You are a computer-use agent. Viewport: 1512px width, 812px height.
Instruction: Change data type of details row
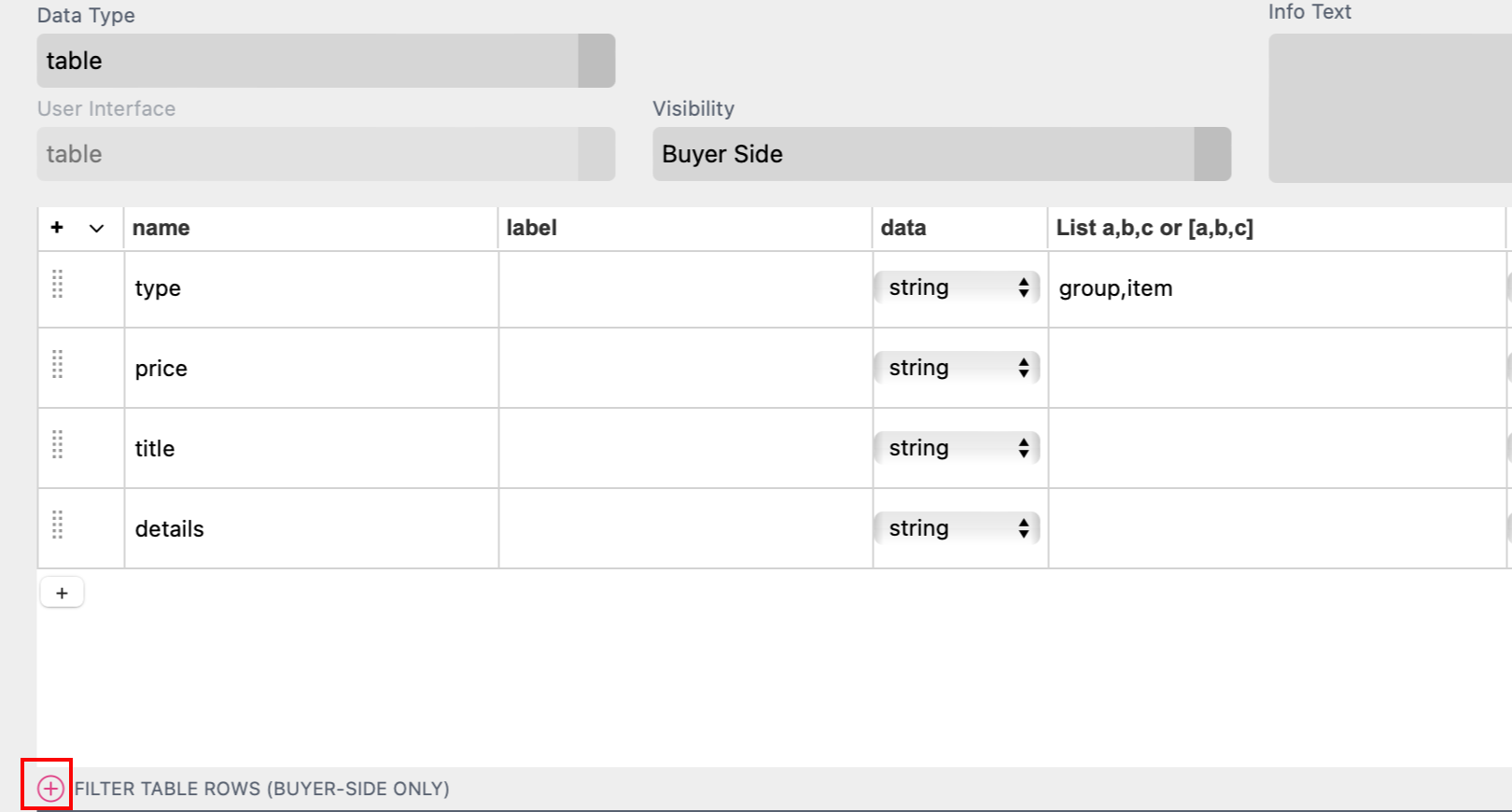tap(958, 528)
